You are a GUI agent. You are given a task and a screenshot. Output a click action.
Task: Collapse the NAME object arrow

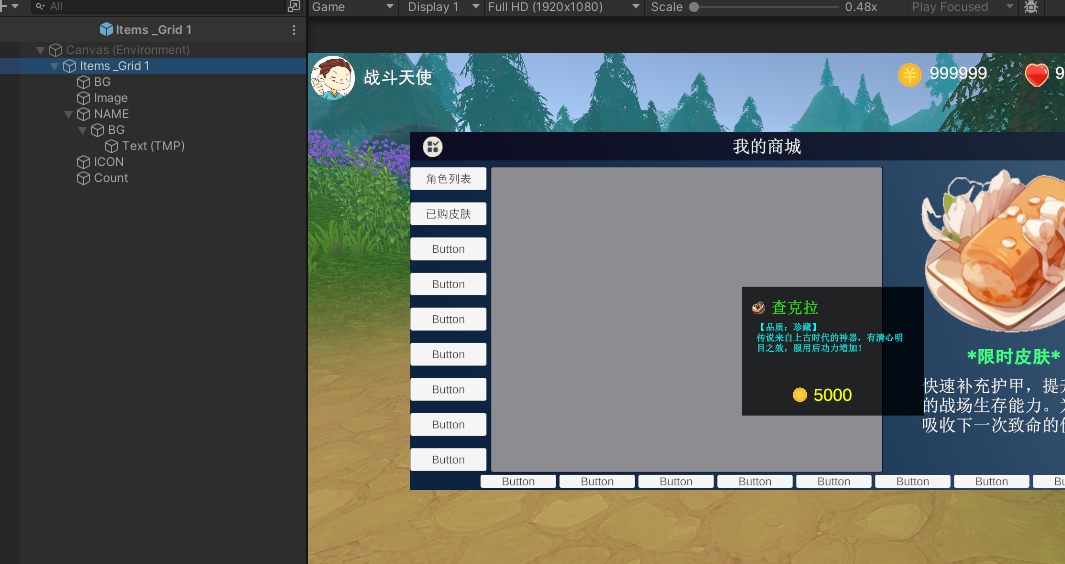pyautogui.click(x=68, y=114)
